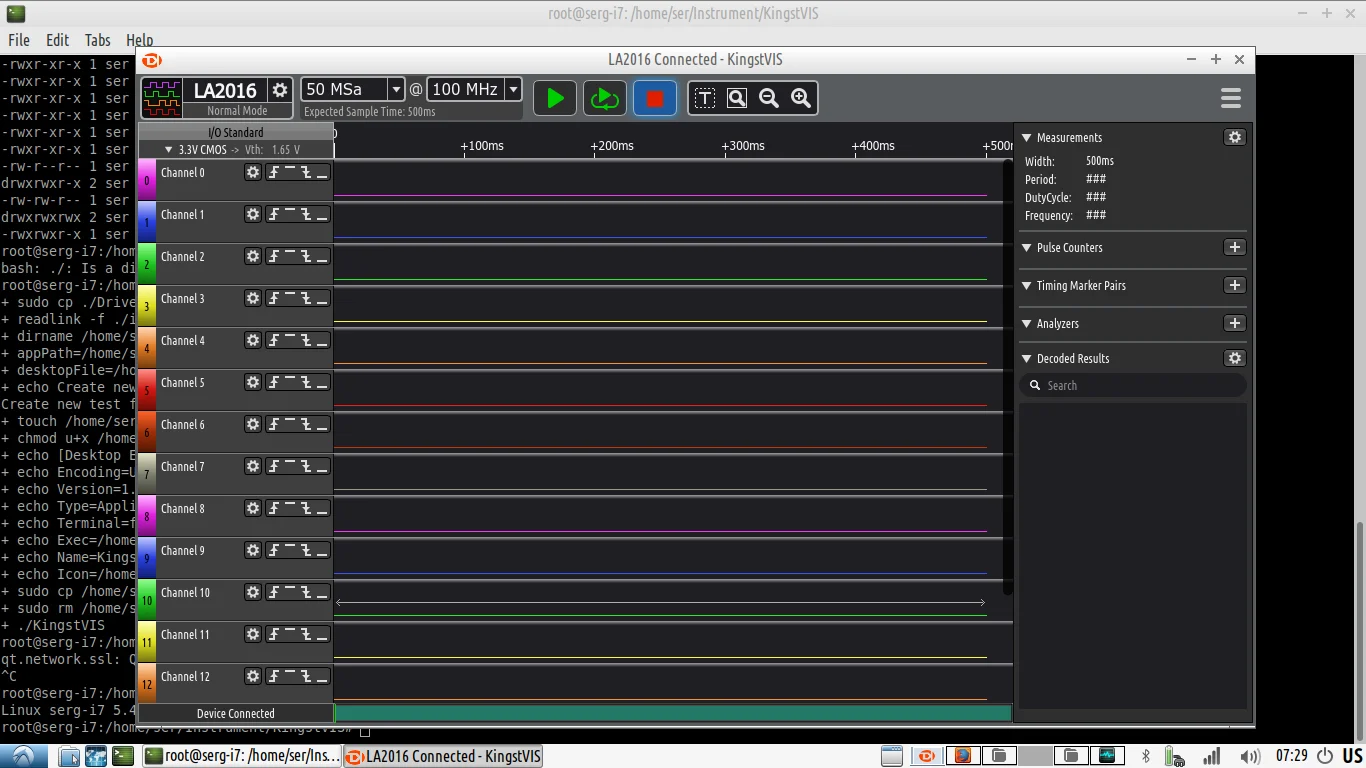Add a new timing marker pair

click(1235, 285)
